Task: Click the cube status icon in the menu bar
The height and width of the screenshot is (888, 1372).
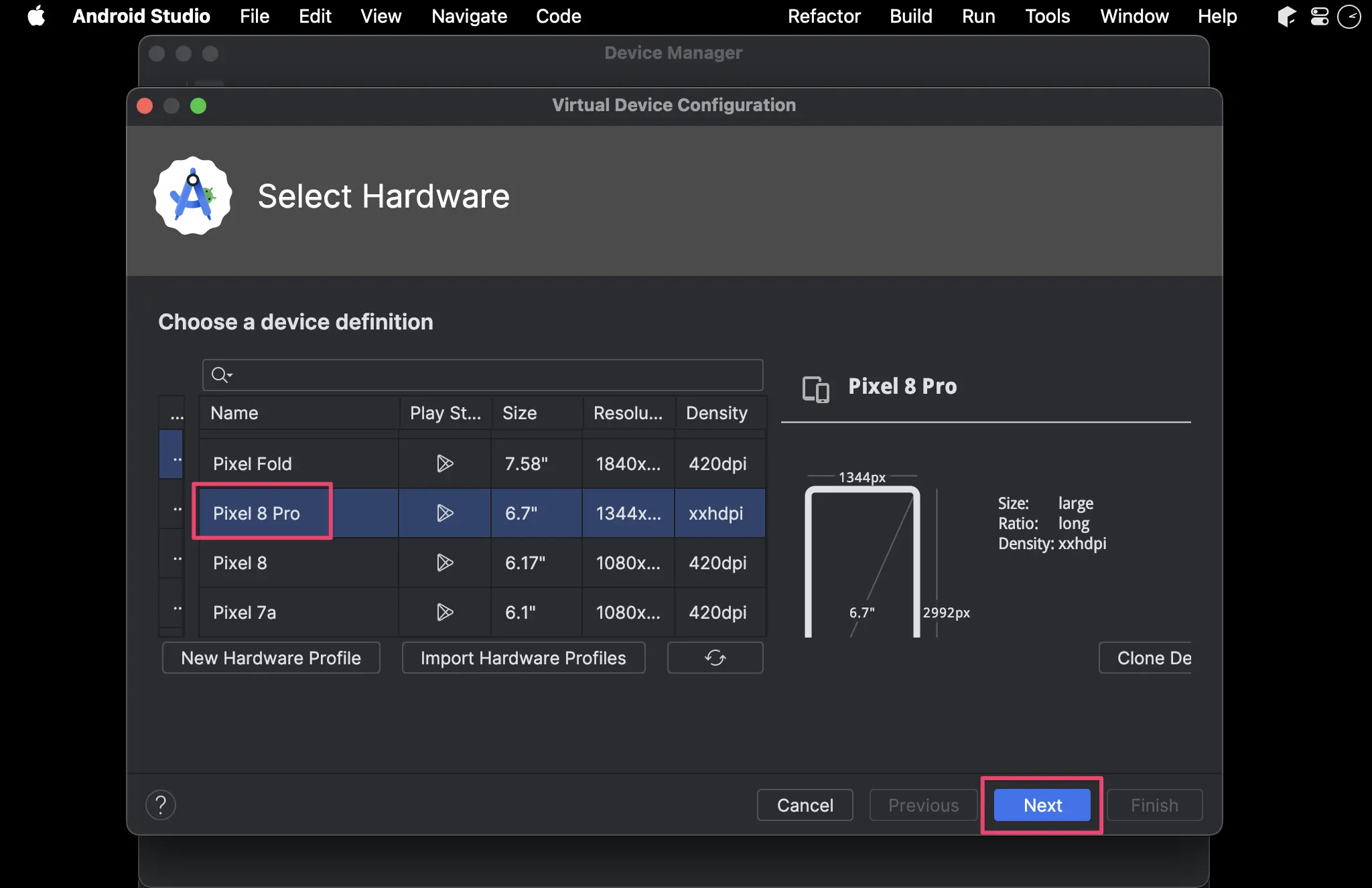Action: (x=1286, y=16)
